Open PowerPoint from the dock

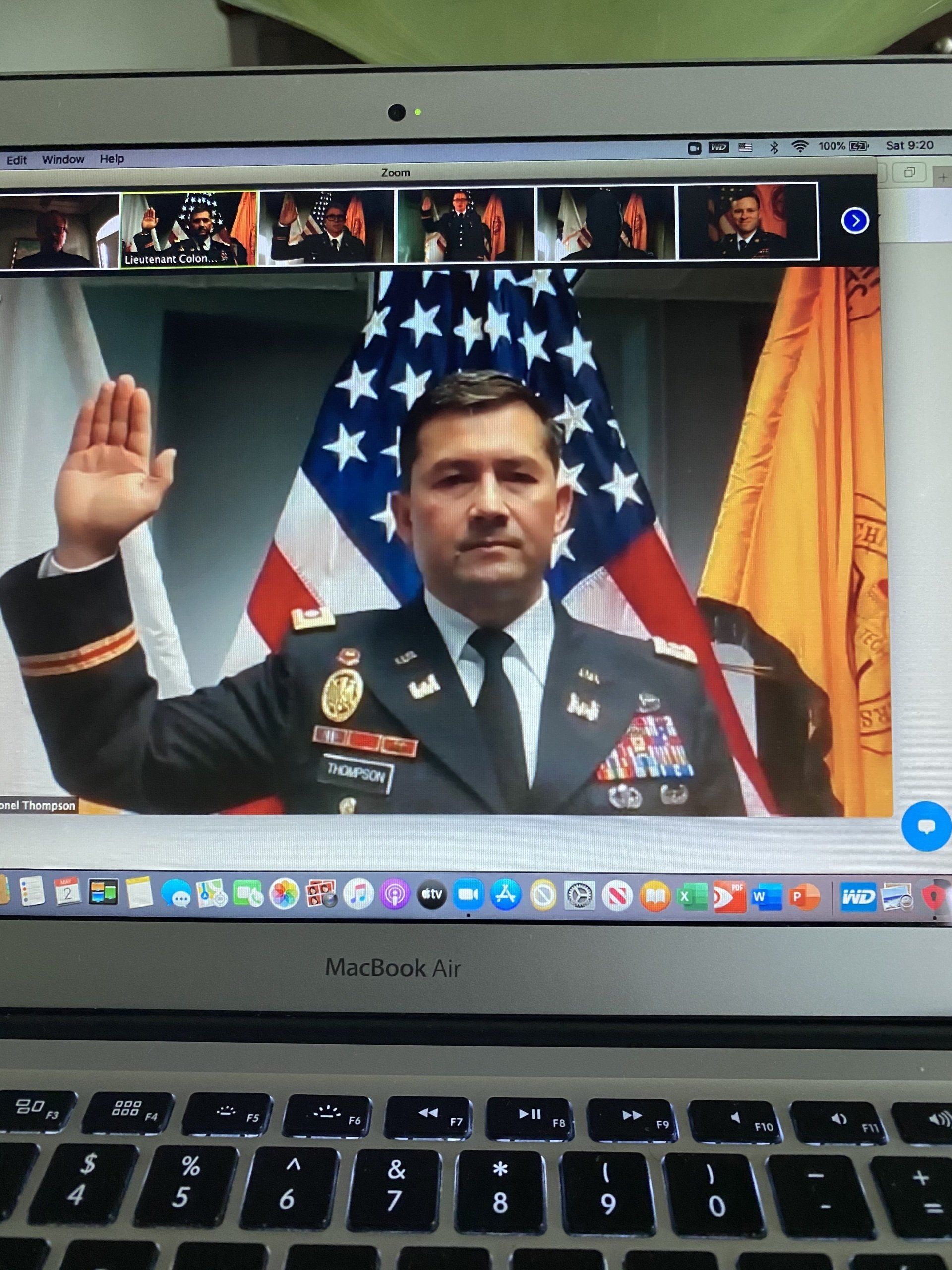(x=803, y=897)
